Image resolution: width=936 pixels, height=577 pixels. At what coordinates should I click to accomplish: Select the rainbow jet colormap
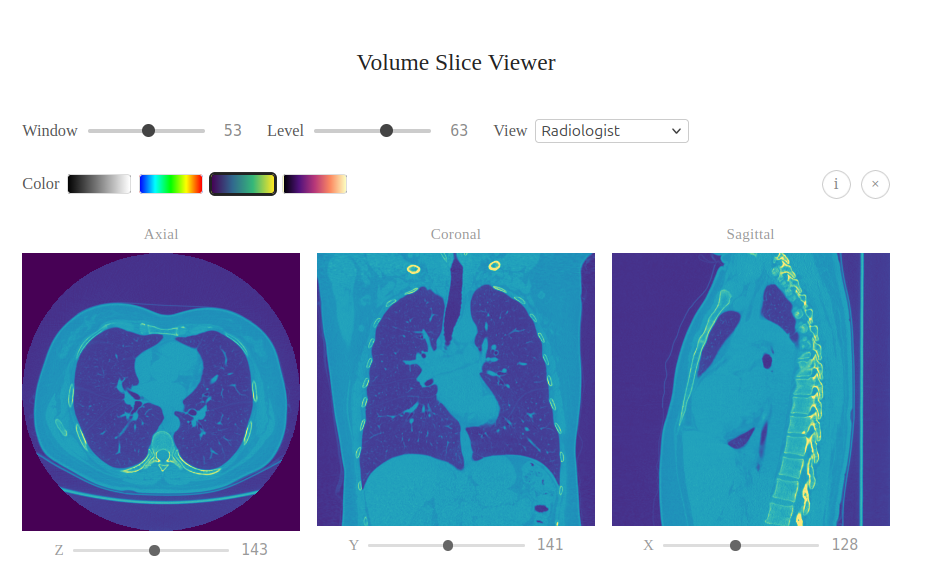[170, 183]
